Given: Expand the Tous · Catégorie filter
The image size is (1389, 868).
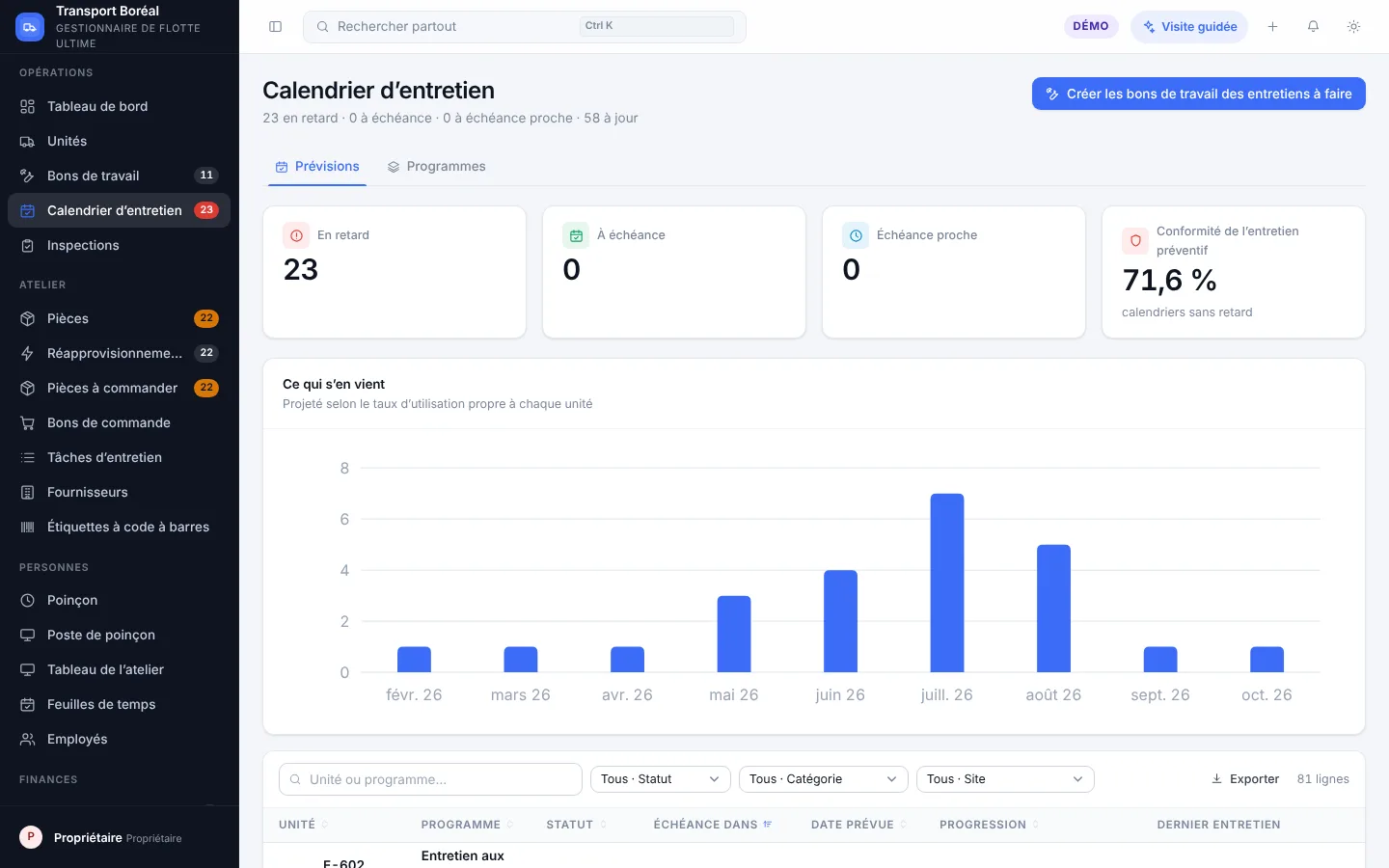Looking at the screenshot, I should coord(823,779).
